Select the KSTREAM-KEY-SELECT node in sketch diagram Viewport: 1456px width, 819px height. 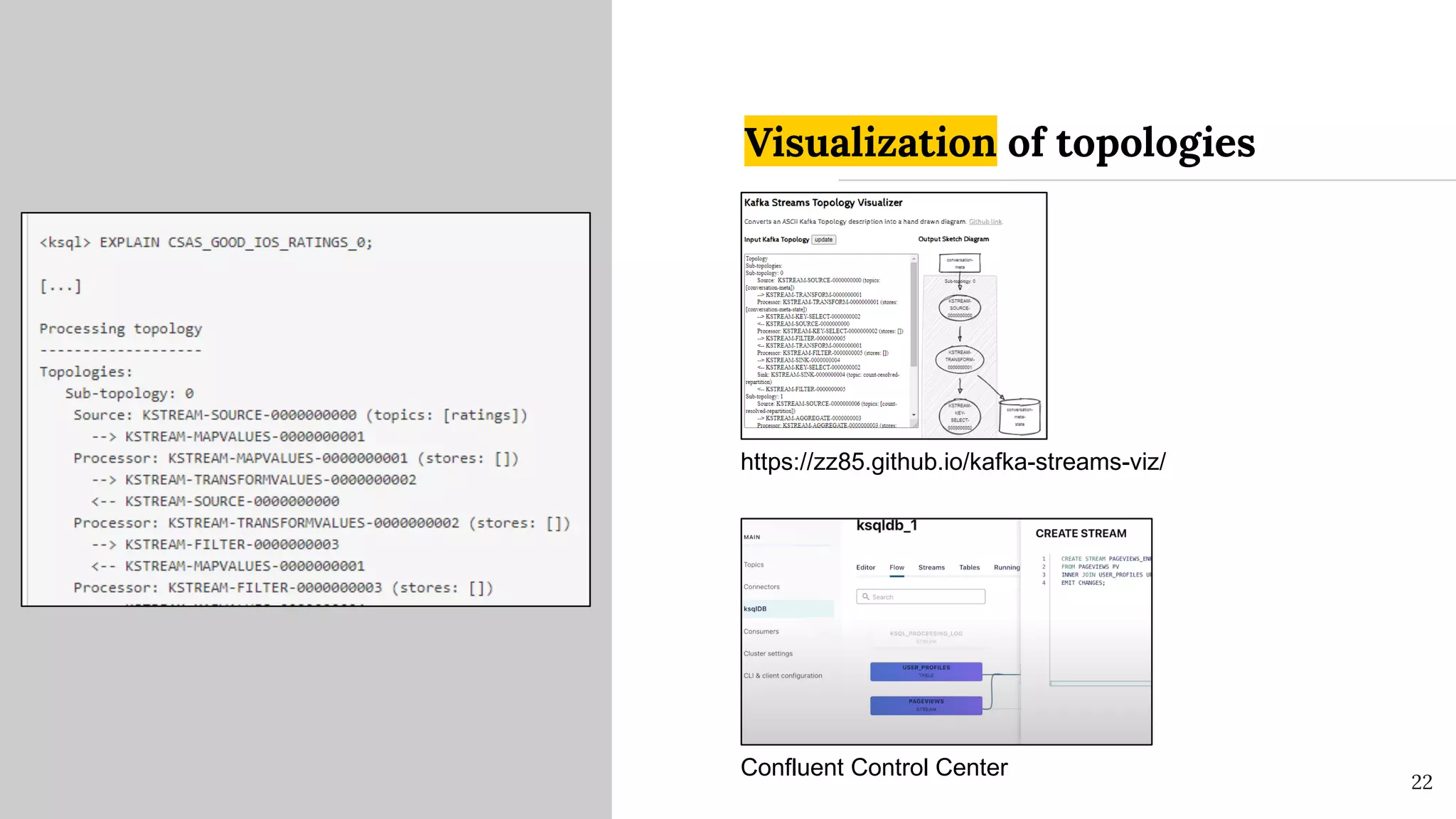tap(960, 416)
